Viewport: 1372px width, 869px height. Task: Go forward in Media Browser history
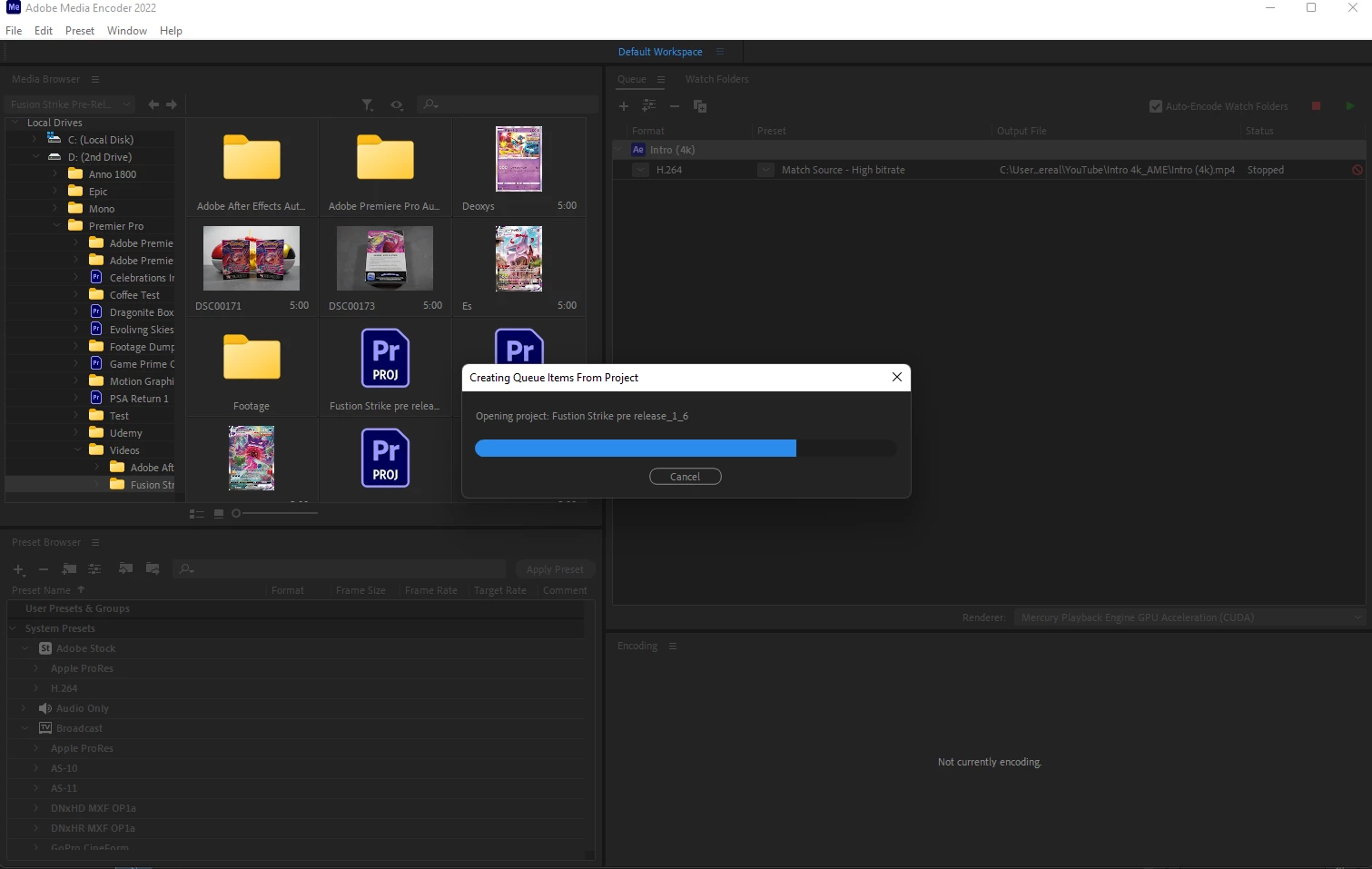point(172,104)
